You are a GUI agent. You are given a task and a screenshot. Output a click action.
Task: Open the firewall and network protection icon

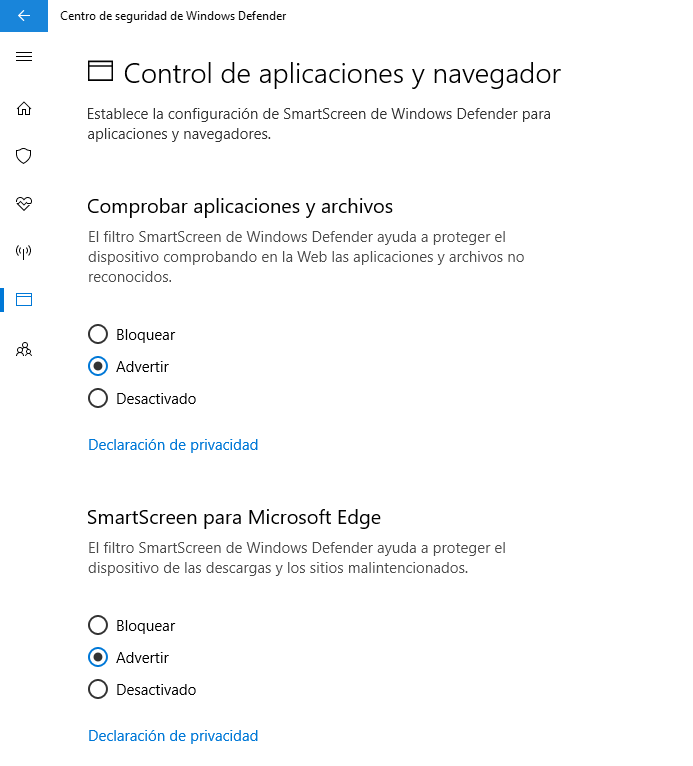24,251
